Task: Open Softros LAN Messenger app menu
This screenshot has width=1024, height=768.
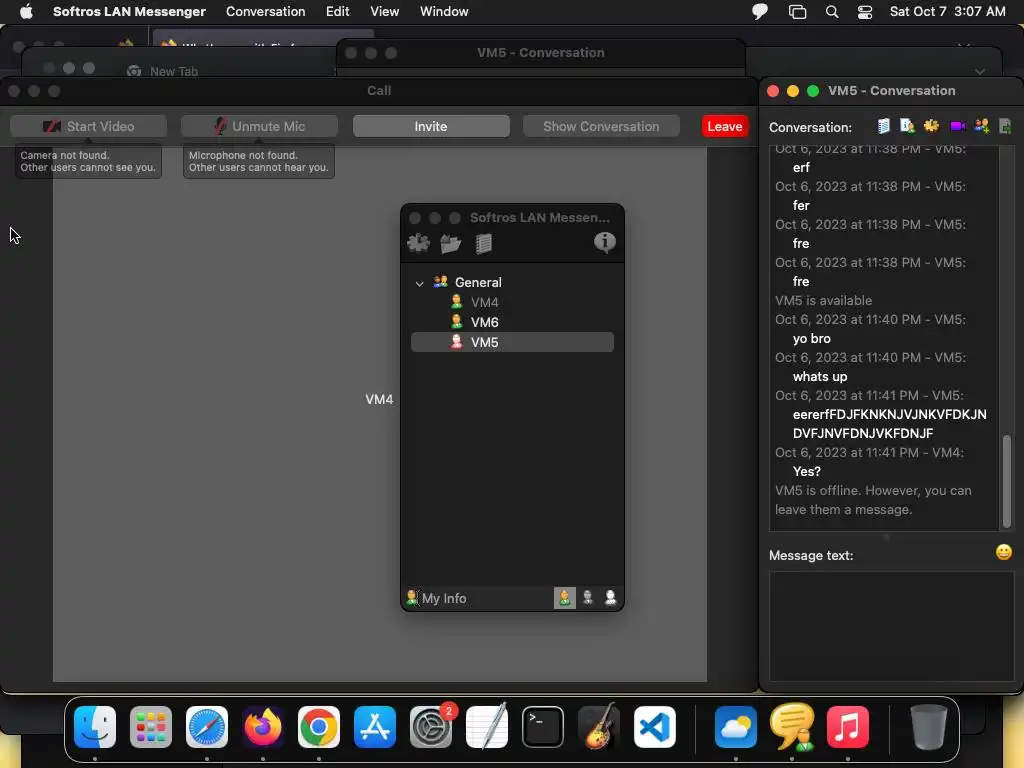Action: pyautogui.click(x=129, y=11)
